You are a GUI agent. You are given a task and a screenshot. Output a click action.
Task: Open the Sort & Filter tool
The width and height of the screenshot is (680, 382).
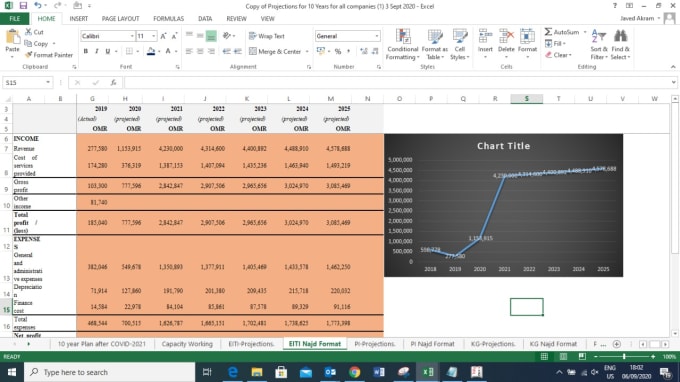click(598, 44)
